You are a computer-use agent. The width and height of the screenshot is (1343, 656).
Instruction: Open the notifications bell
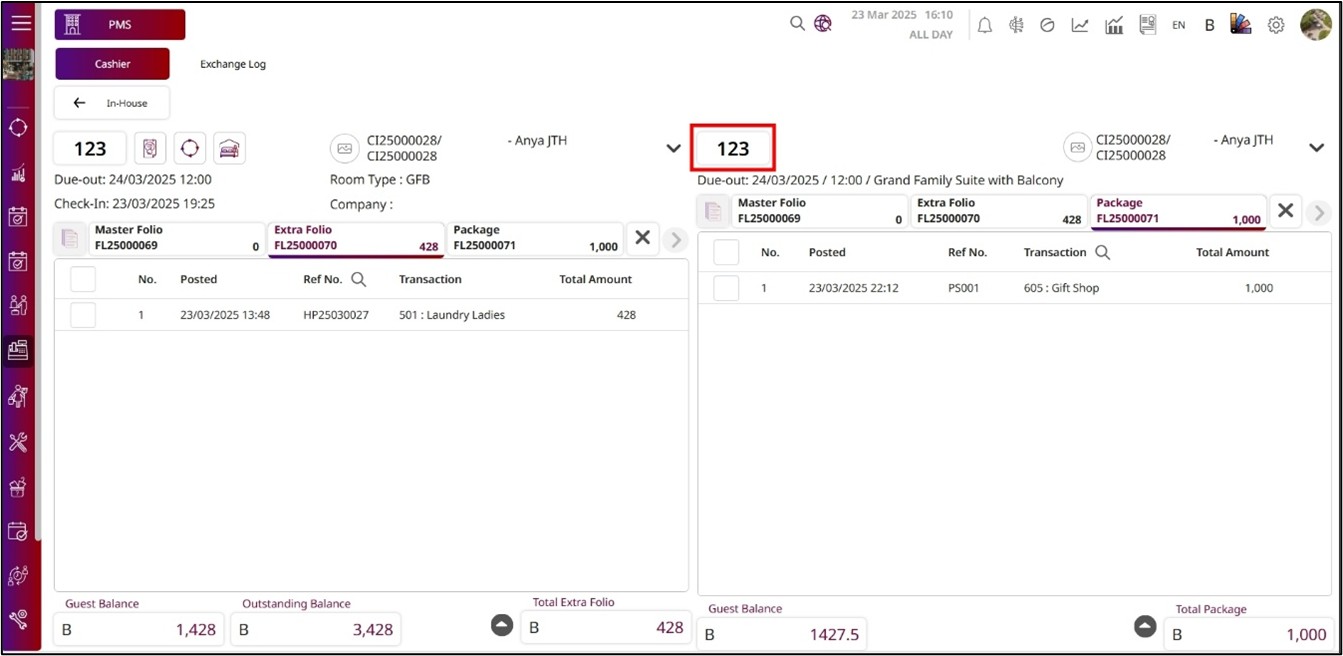(x=984, y=26)
